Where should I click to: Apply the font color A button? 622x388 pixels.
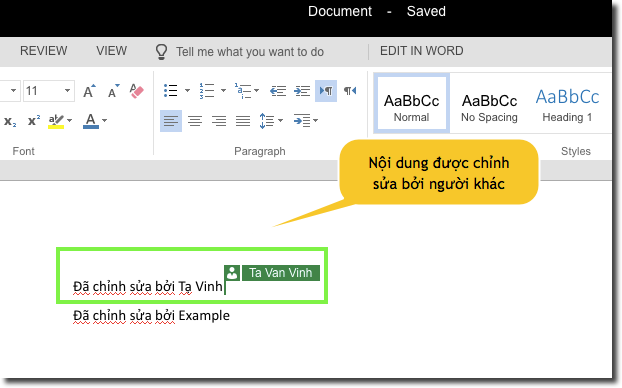coord(90,121)
